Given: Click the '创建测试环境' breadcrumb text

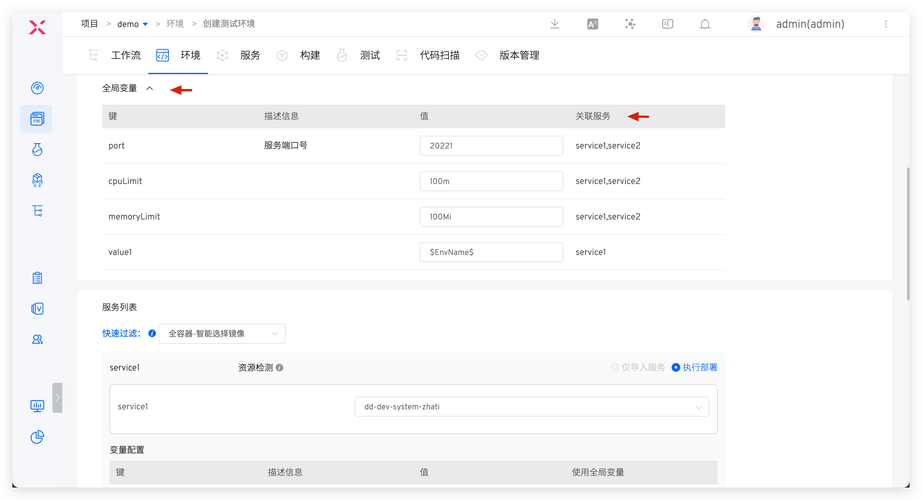Looking at the screenshot, I should [229, 24].
